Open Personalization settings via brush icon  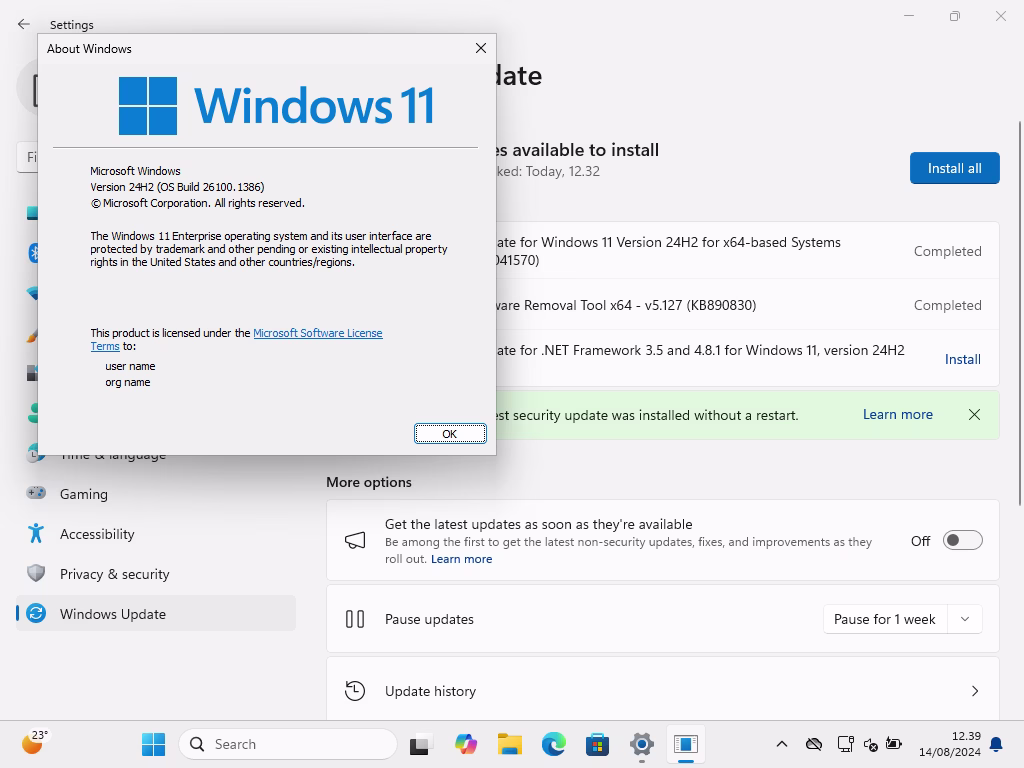coord(35,333)
